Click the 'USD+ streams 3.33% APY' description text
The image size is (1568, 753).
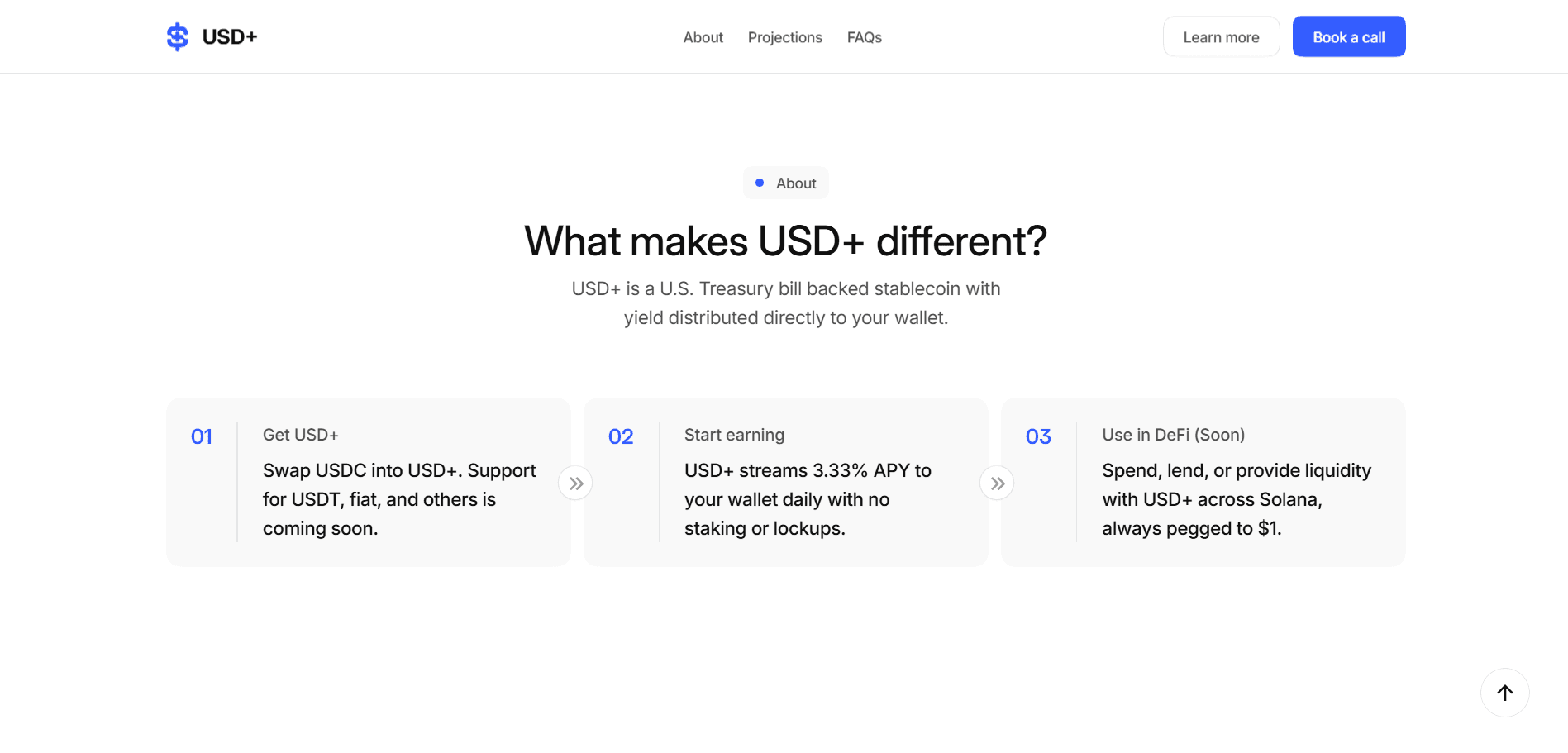808,499
